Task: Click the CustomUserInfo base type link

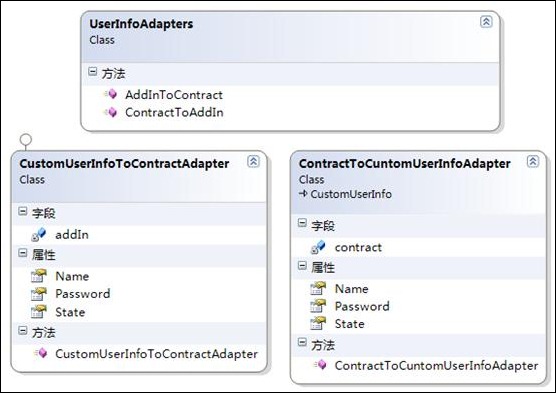Action: click(351, 194)
